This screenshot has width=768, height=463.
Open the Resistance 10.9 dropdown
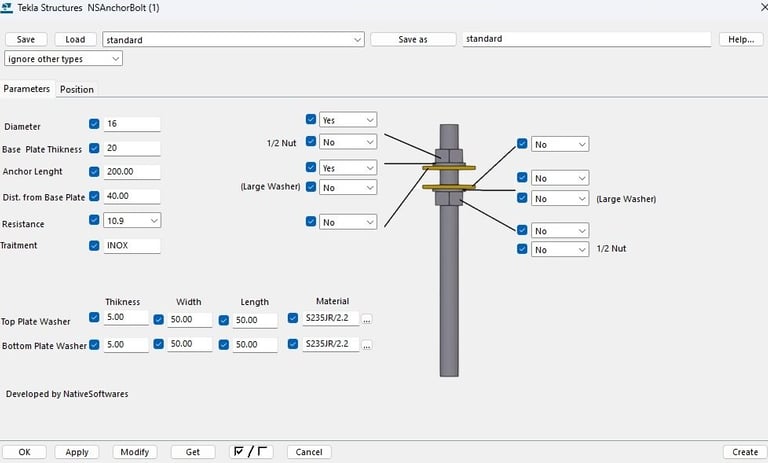point(132,220)
